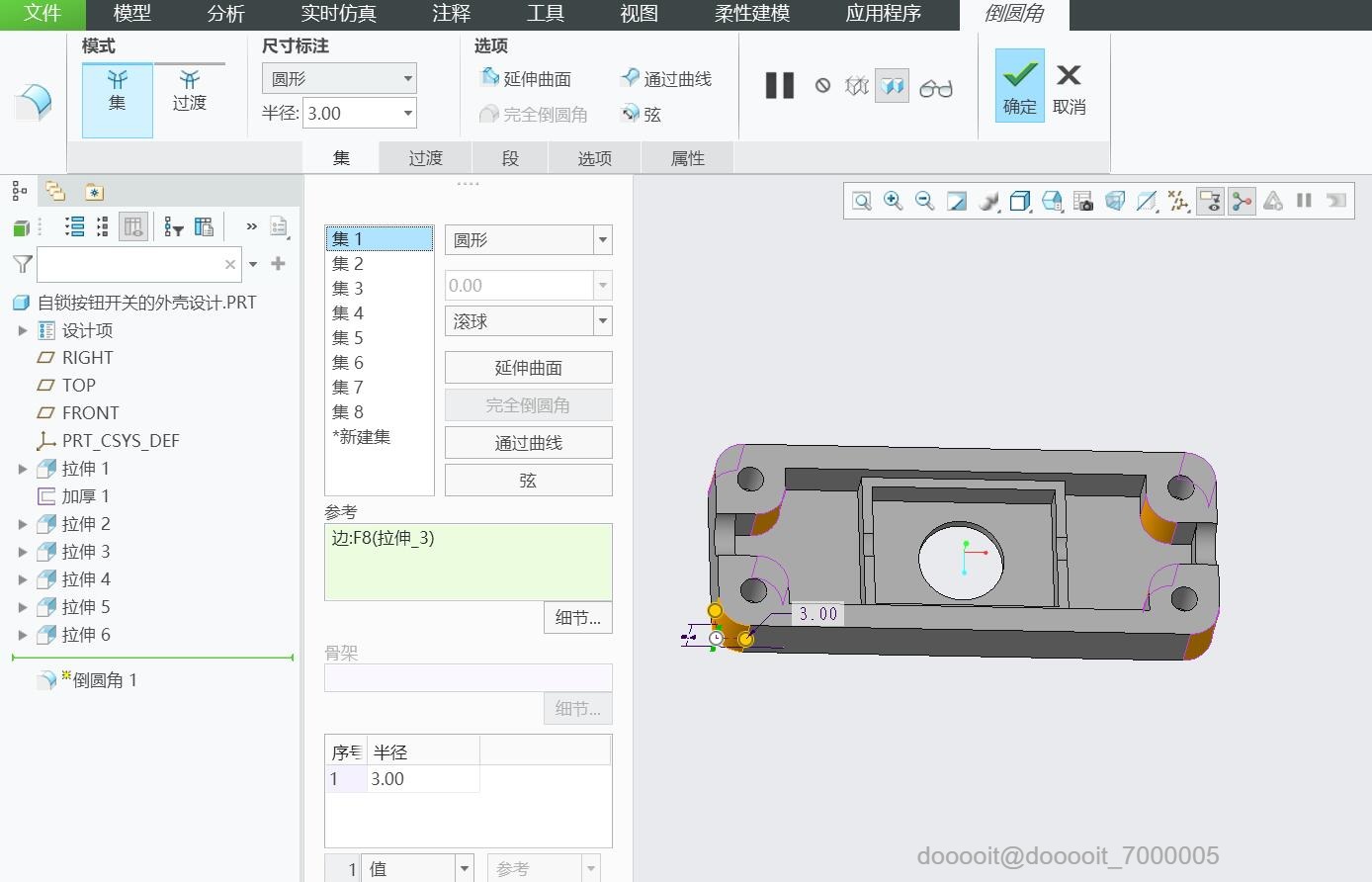This screenshot has width=1372, height=882.
Task: Select 集 3 in the sets list
Action: click(x=347, y=288)
